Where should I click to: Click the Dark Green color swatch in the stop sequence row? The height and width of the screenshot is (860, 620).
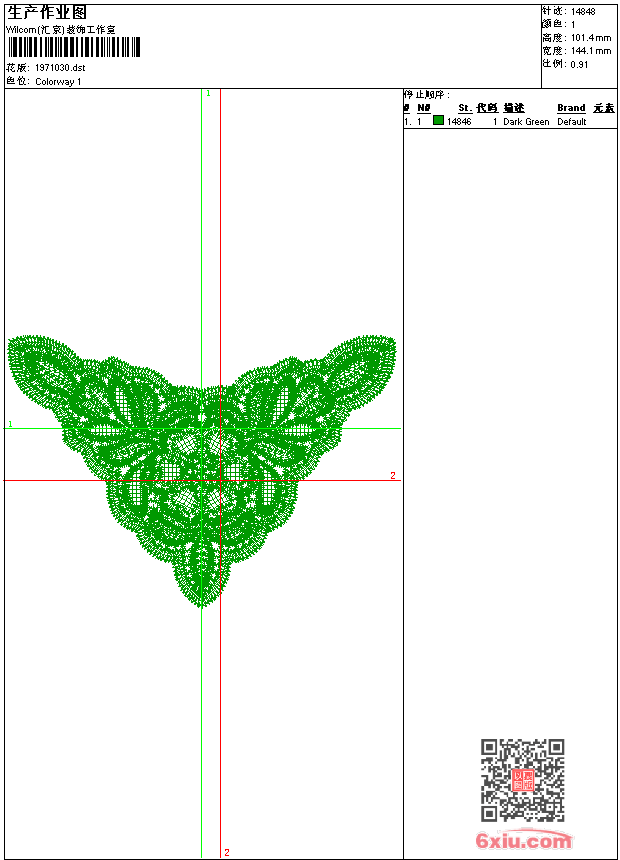[x=438, y=120]
